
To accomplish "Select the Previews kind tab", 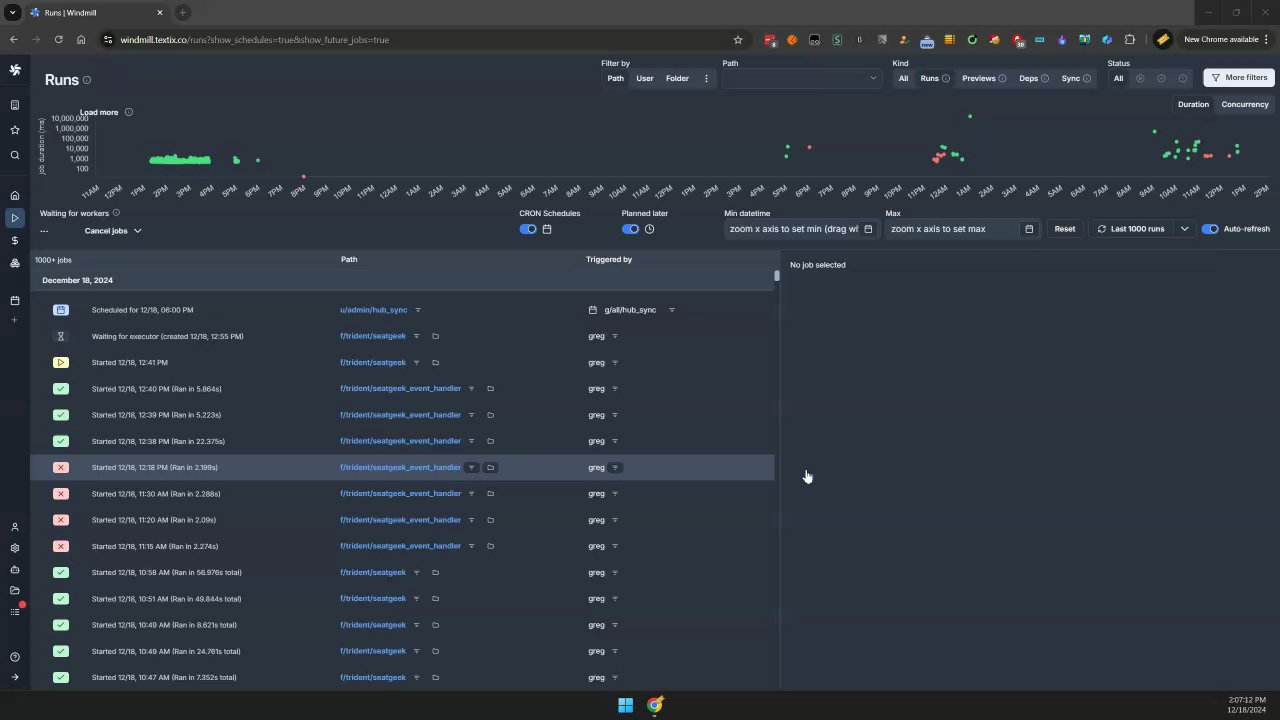I will click(x=984, y=78).
